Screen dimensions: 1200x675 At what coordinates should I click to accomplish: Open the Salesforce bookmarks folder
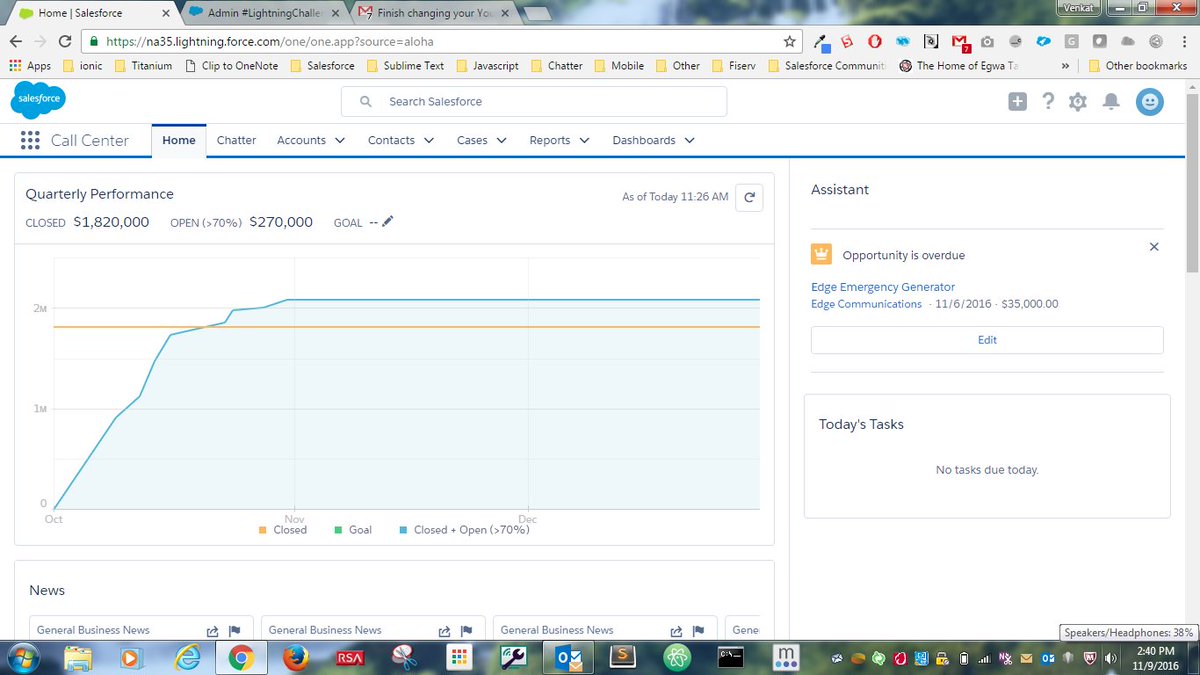click(322, 66)
